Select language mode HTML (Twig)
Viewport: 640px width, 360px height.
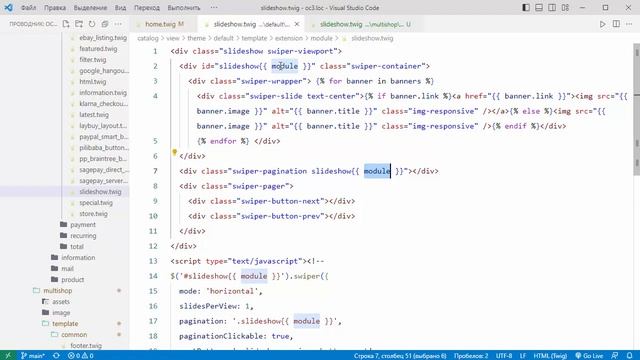[550, 356]
